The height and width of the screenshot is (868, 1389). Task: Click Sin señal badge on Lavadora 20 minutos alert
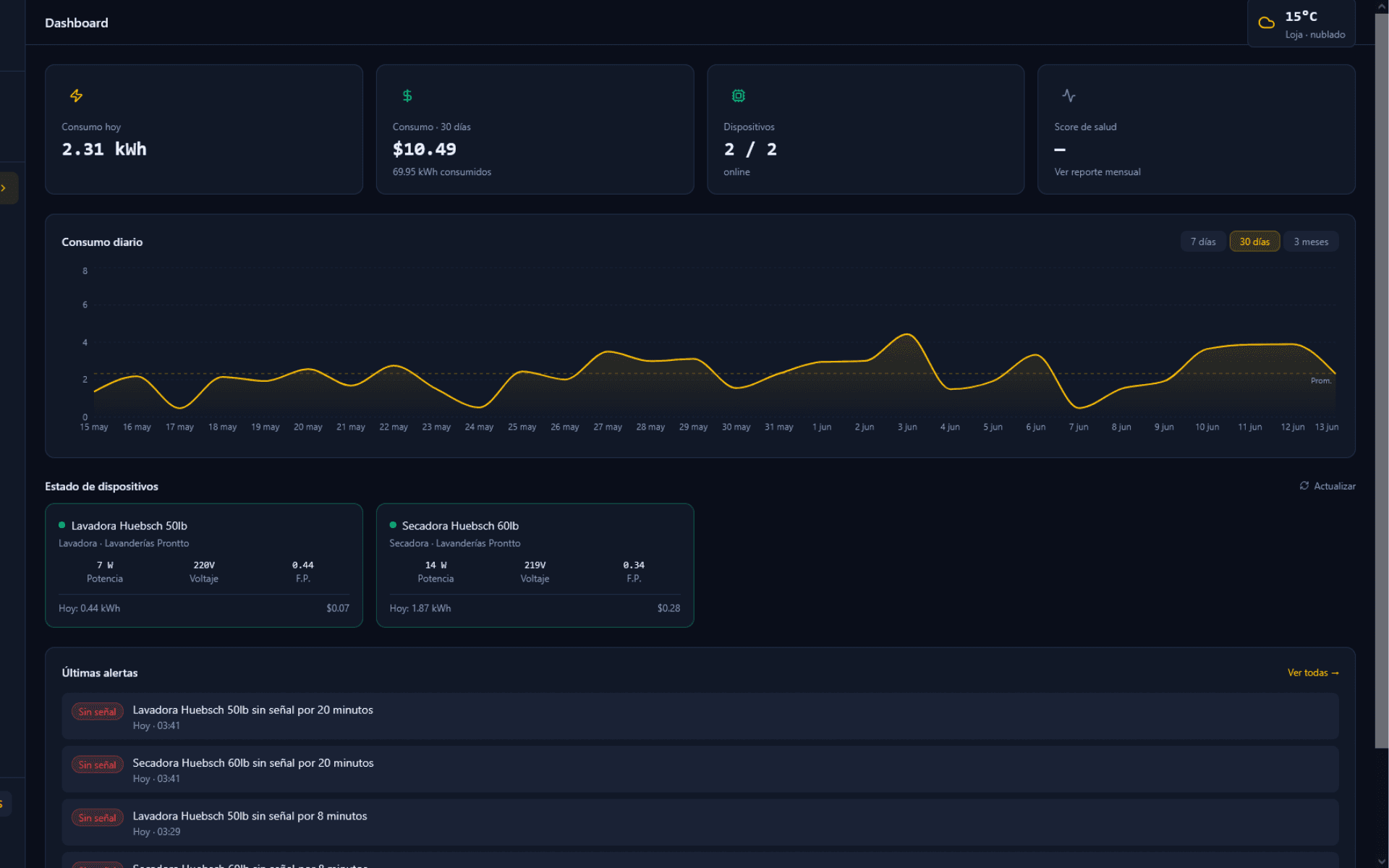(x=97, y=712)
